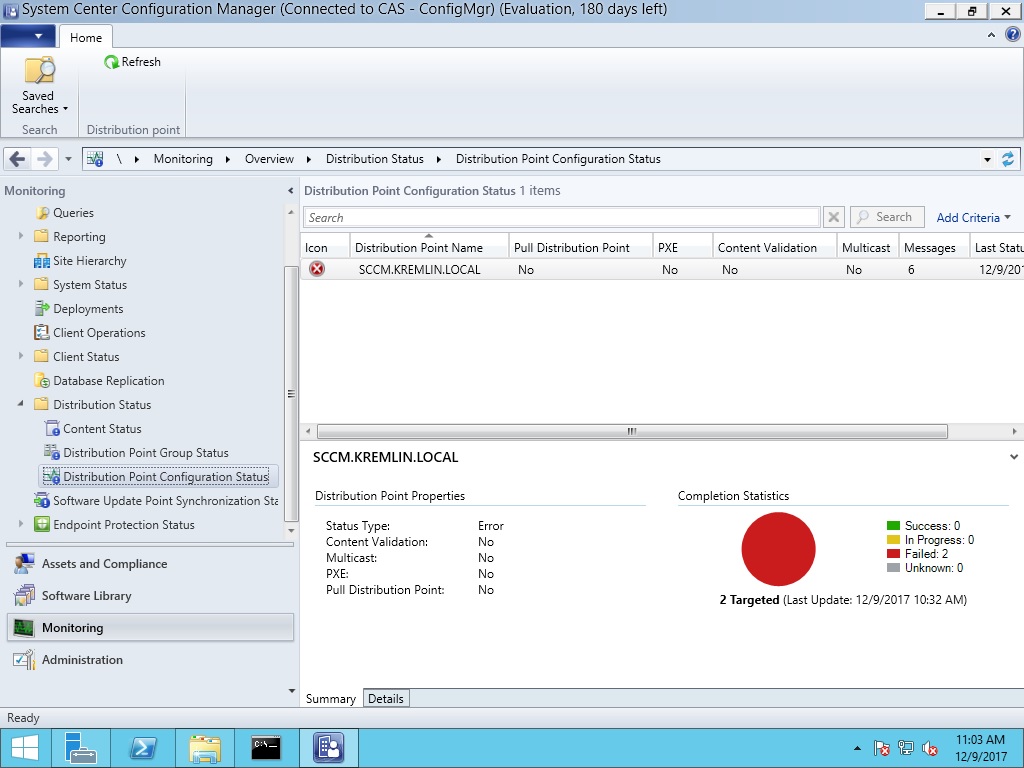This screenshot has height=768, width=1024.
Task: Click the red completion statistics pie chart
Action: coord(778,549)
